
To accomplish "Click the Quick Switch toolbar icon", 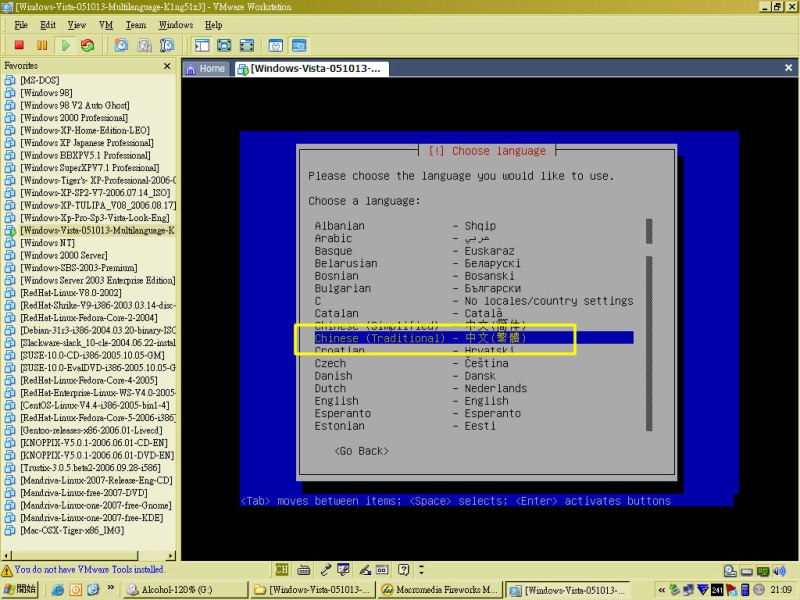I will point(247,45).
